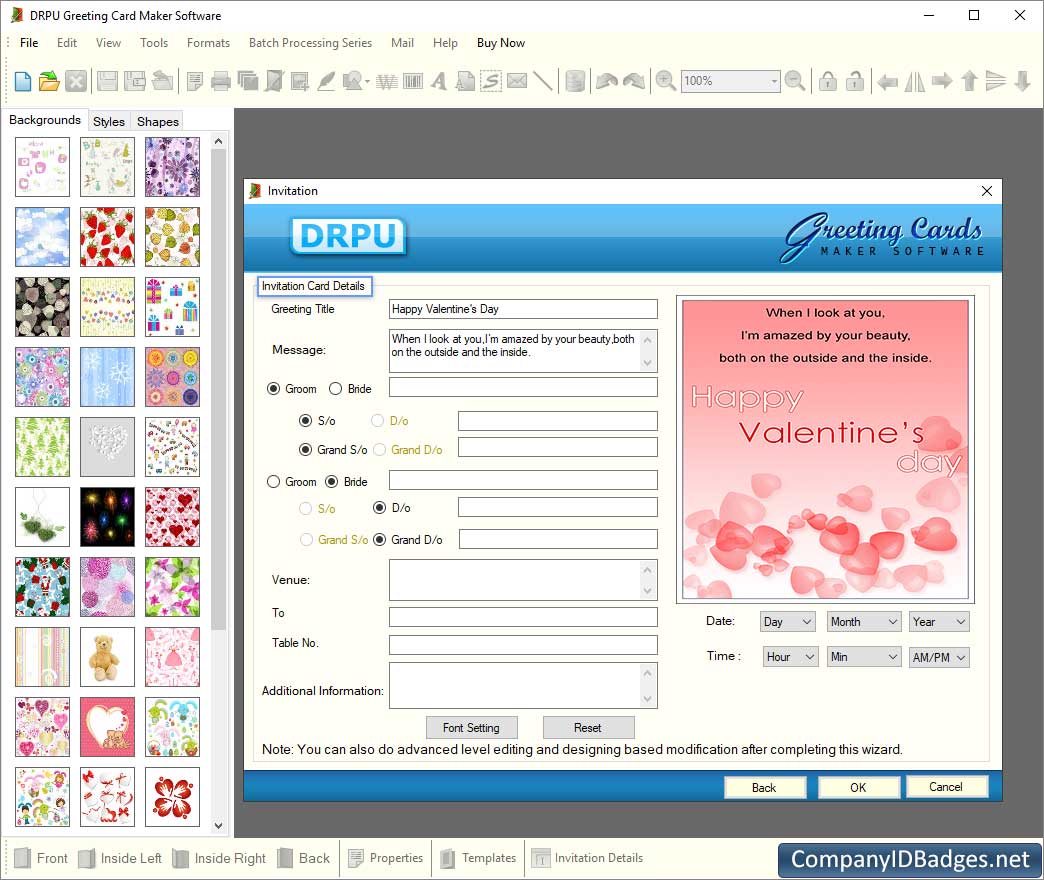This screenshot has height=880, width=1044.
Task: Open the Month date dropdown
Action: pos(864,622)
